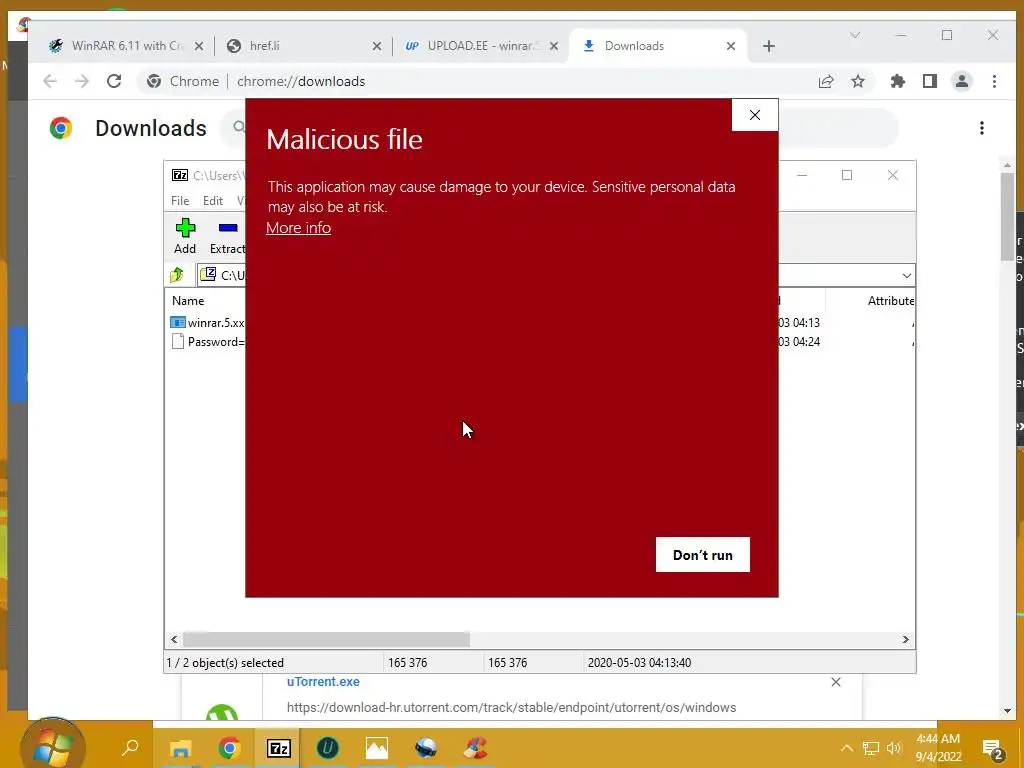Screen dimensions: 1024x768
Task: Open the utorrent download source URL
Action: (x=511, y=707)
